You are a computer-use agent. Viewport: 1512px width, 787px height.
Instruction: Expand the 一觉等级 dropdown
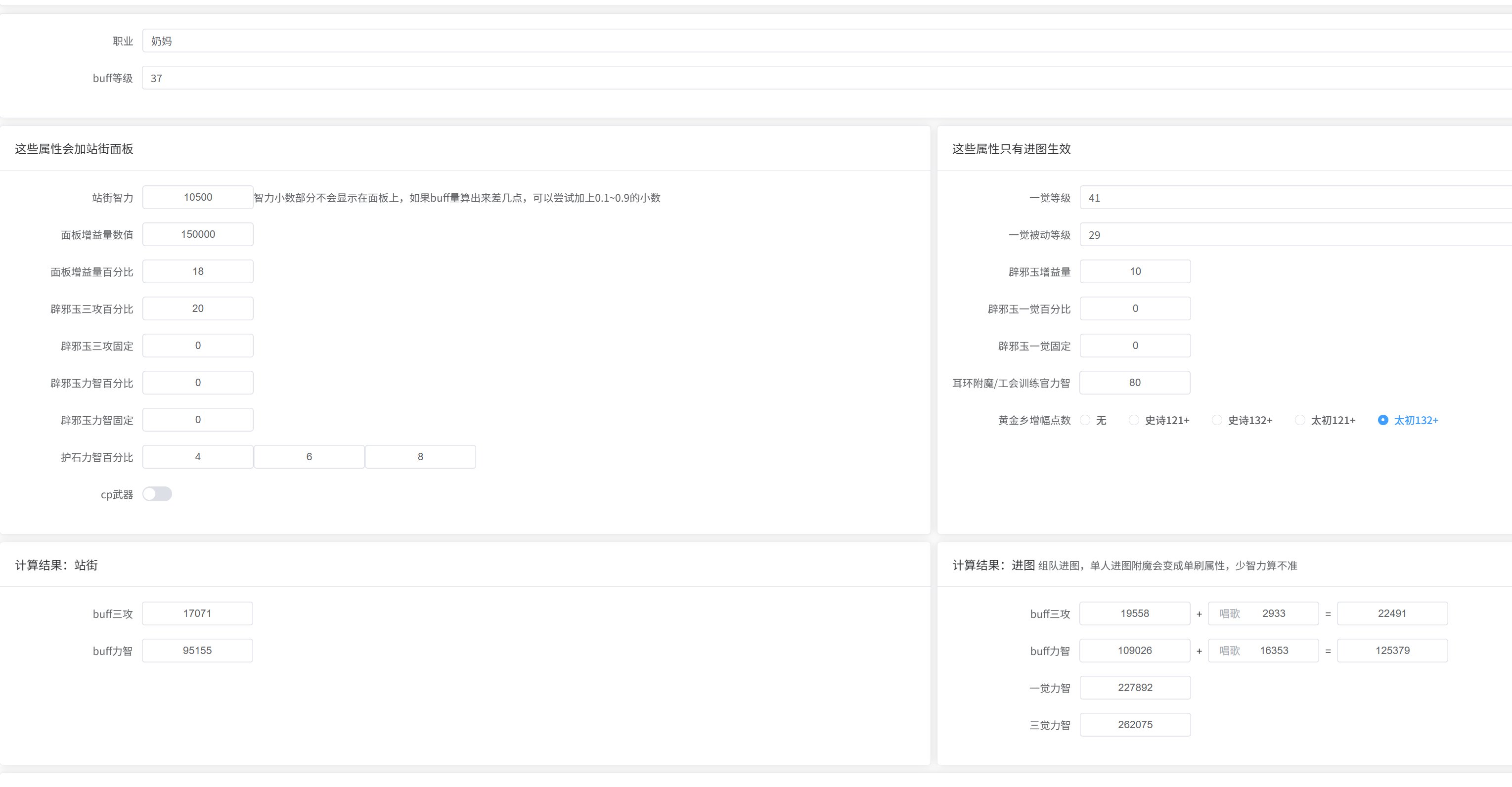tap(1291, 198)
